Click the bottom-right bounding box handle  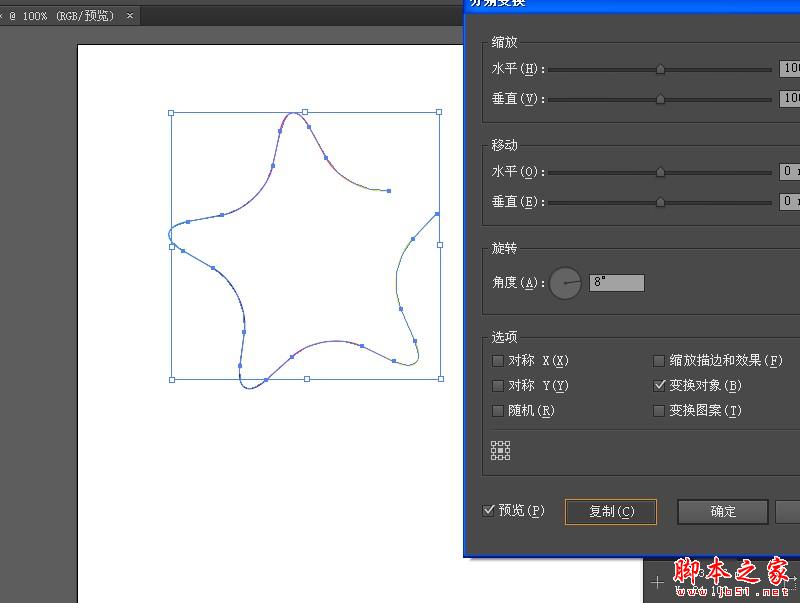point(441,379)
